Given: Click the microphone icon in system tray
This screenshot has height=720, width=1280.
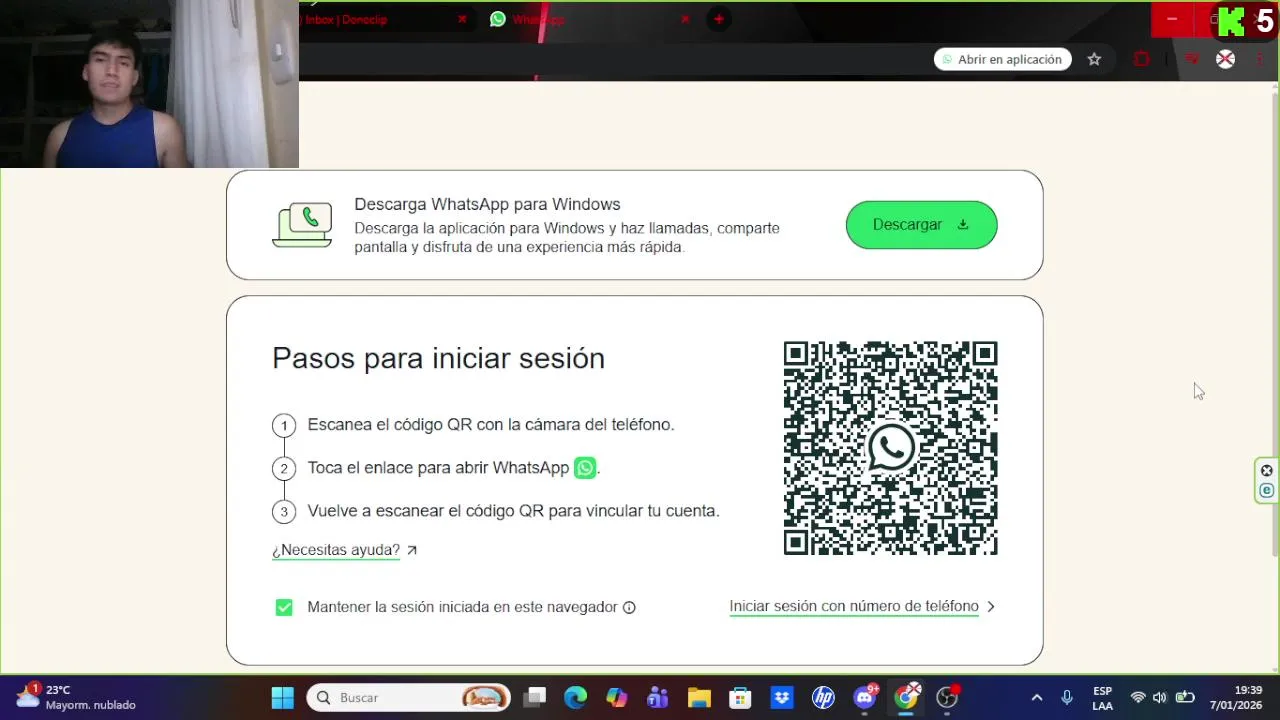Looking at the screenshot, I should pyautogui.click(x=1067, y=697).
